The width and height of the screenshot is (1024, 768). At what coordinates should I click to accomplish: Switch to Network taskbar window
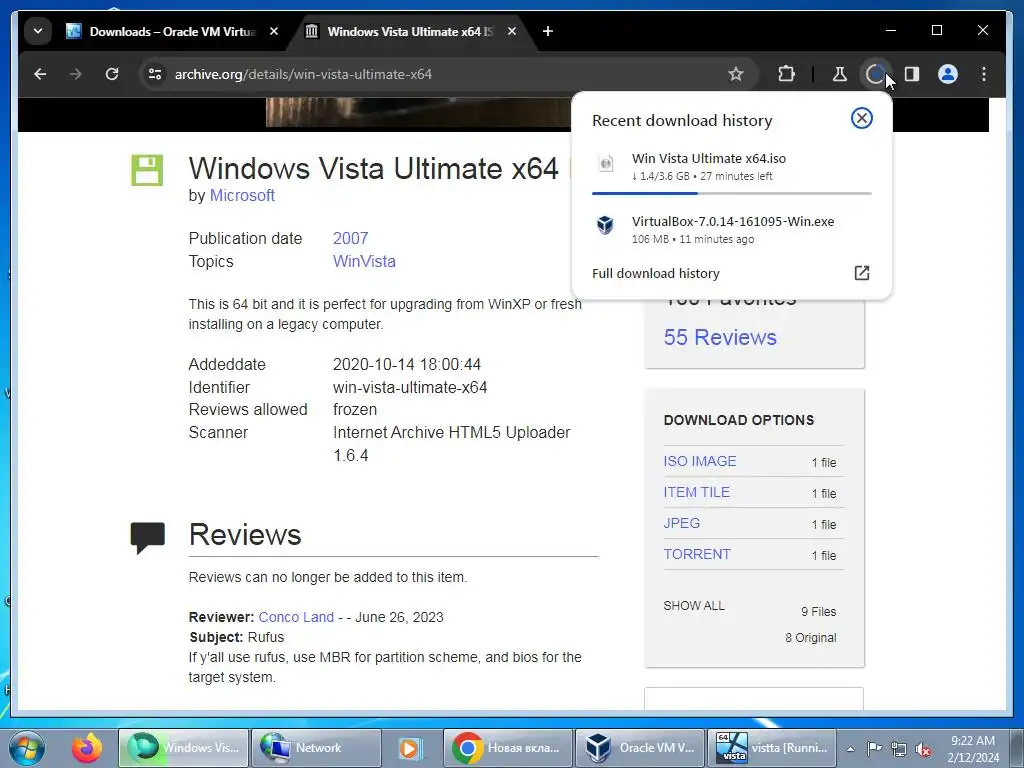(316, 748)
